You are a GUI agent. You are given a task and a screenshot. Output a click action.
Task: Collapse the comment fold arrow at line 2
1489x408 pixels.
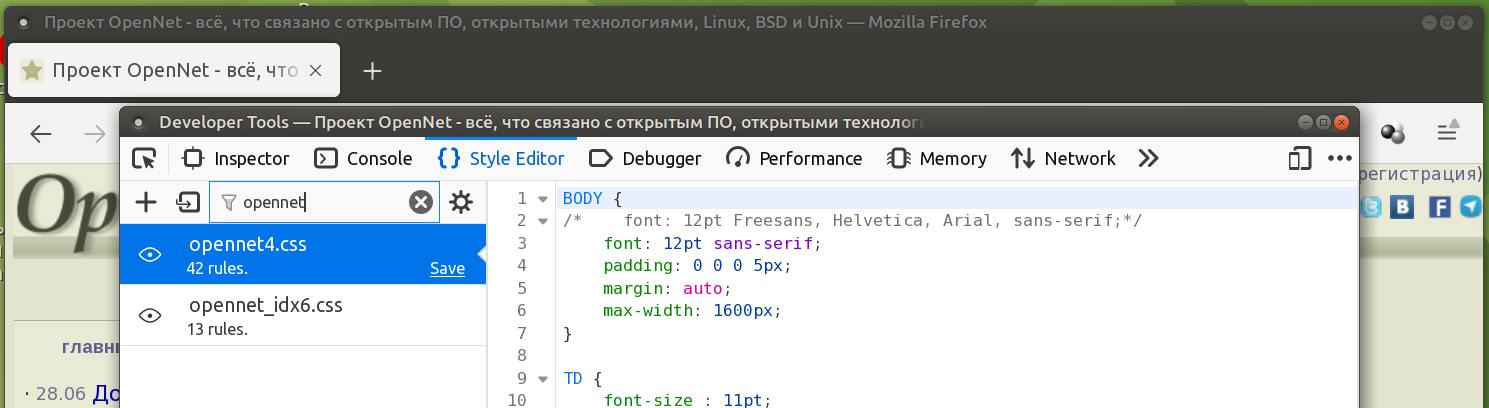coord(543,220)
